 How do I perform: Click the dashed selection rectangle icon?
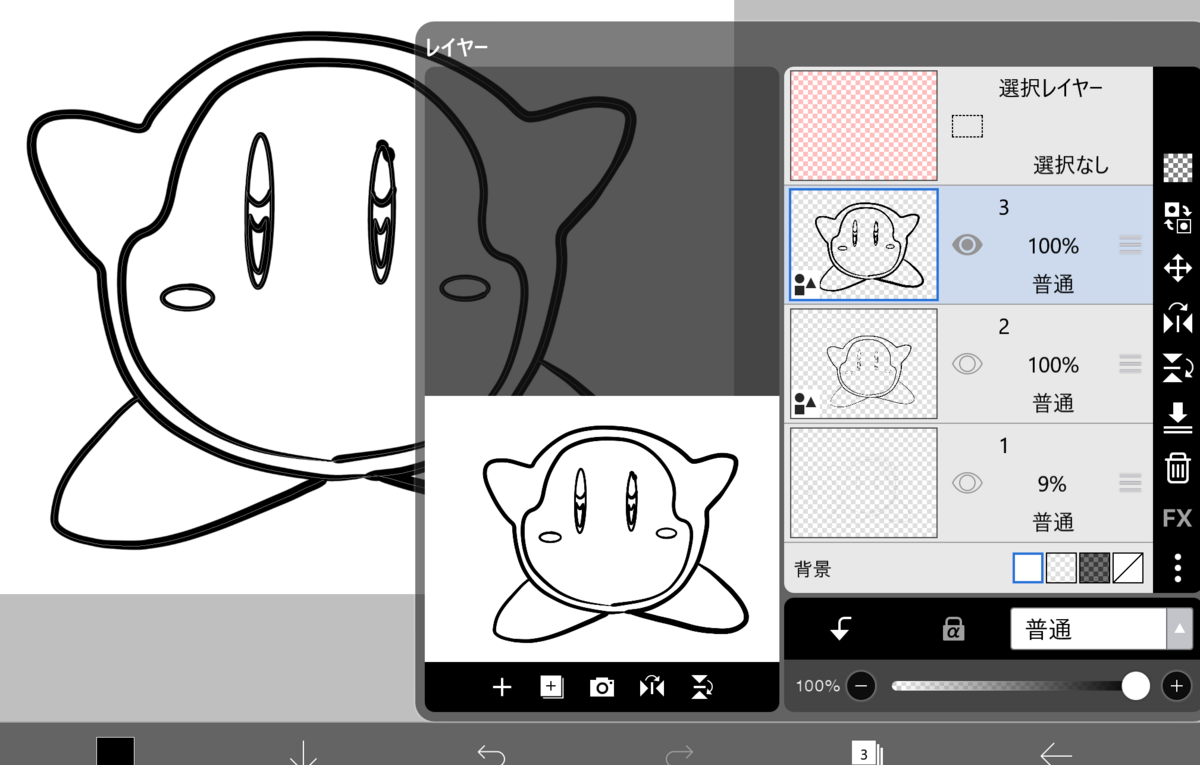(967, 126)
